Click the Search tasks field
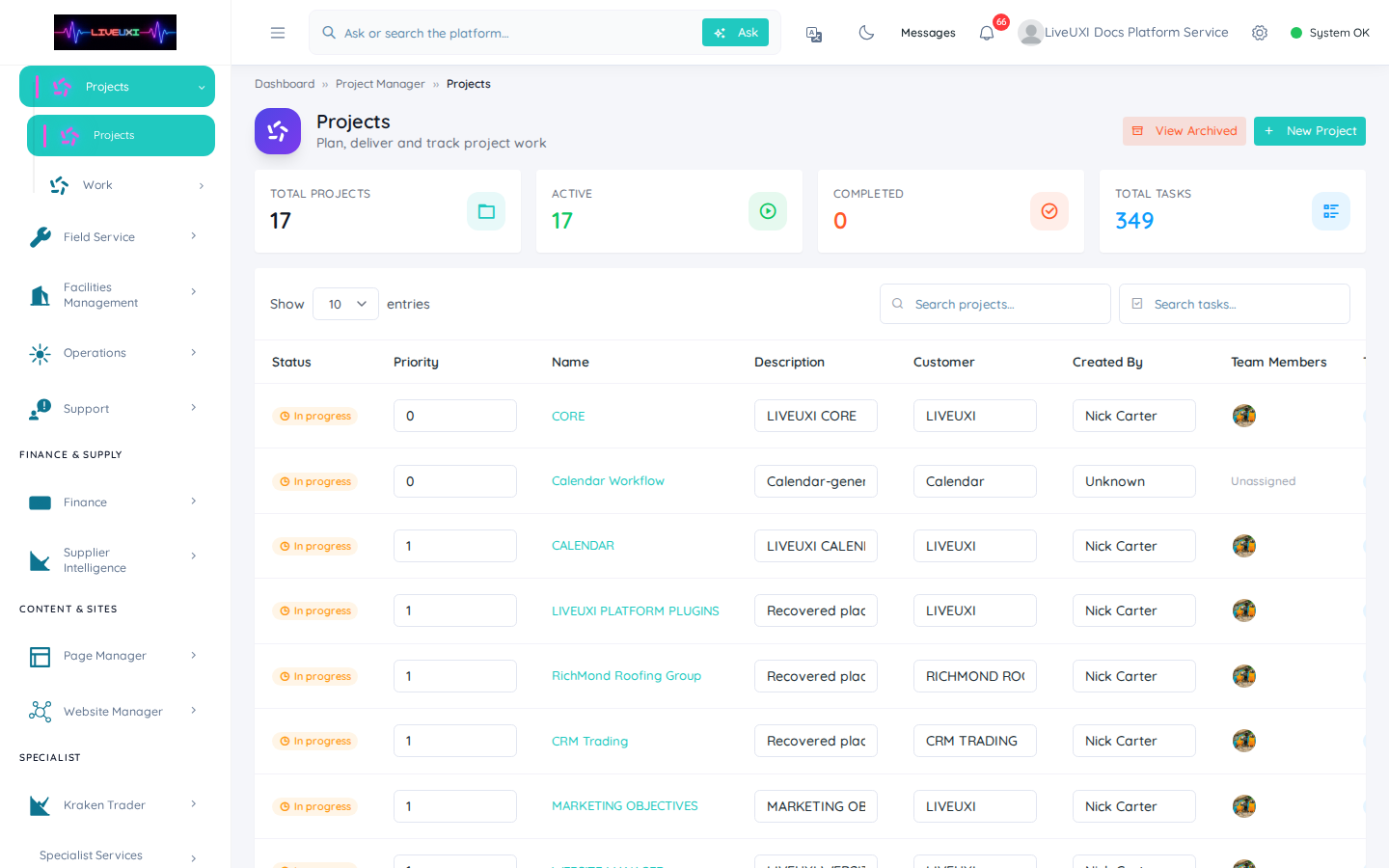Image resolution: width=1389 pixels, height=868 pixels. tap(1235, 304)
